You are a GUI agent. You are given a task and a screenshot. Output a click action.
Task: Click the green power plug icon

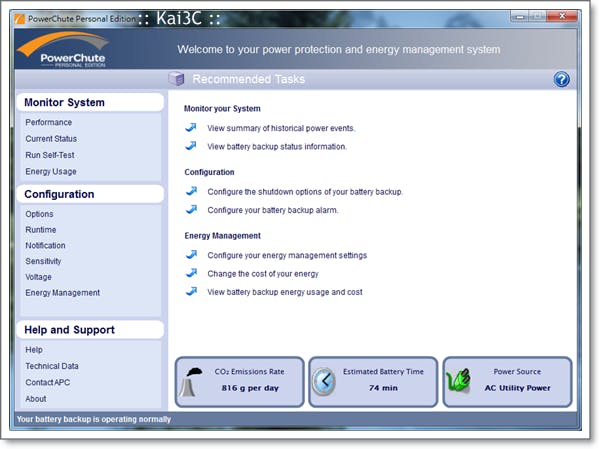[x=459, y=382]
